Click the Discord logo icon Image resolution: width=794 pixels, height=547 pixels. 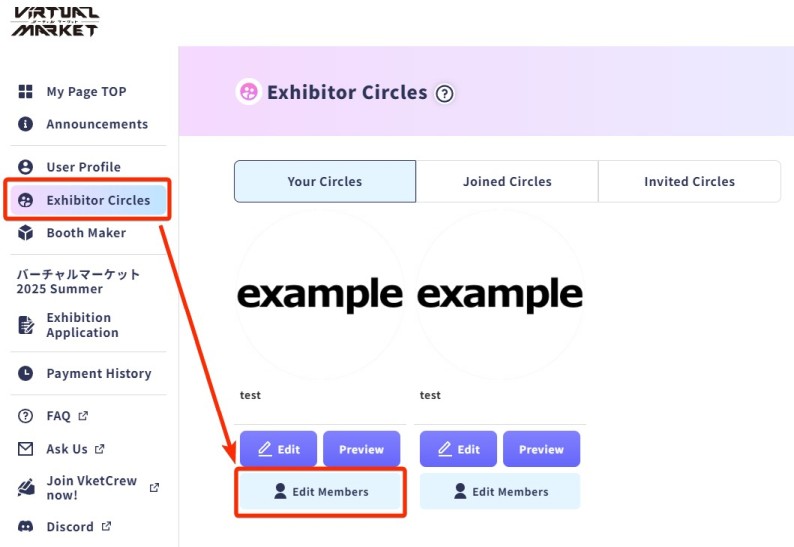(x=26, y=527)
